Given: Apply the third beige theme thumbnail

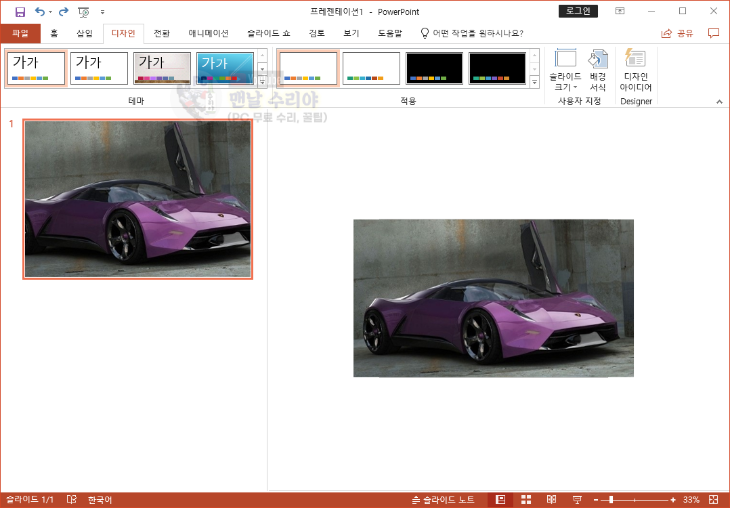Looking at the screenshot, I should tap(162, 68).
